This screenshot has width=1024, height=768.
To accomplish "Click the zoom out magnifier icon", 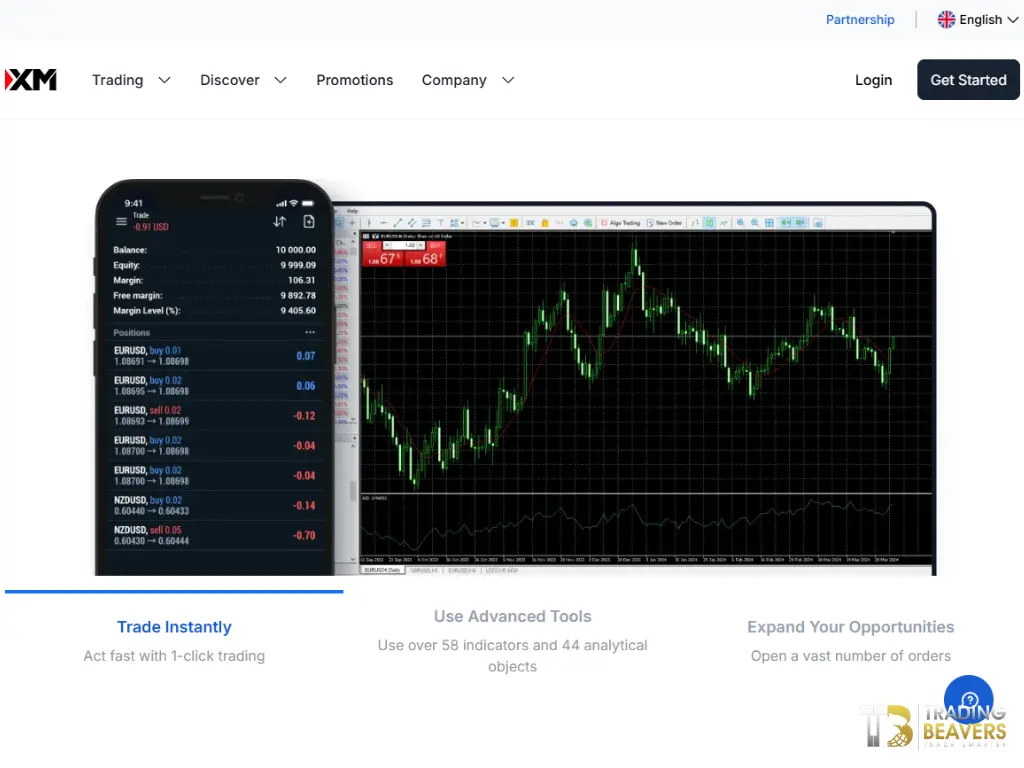I will click(755, 223).
